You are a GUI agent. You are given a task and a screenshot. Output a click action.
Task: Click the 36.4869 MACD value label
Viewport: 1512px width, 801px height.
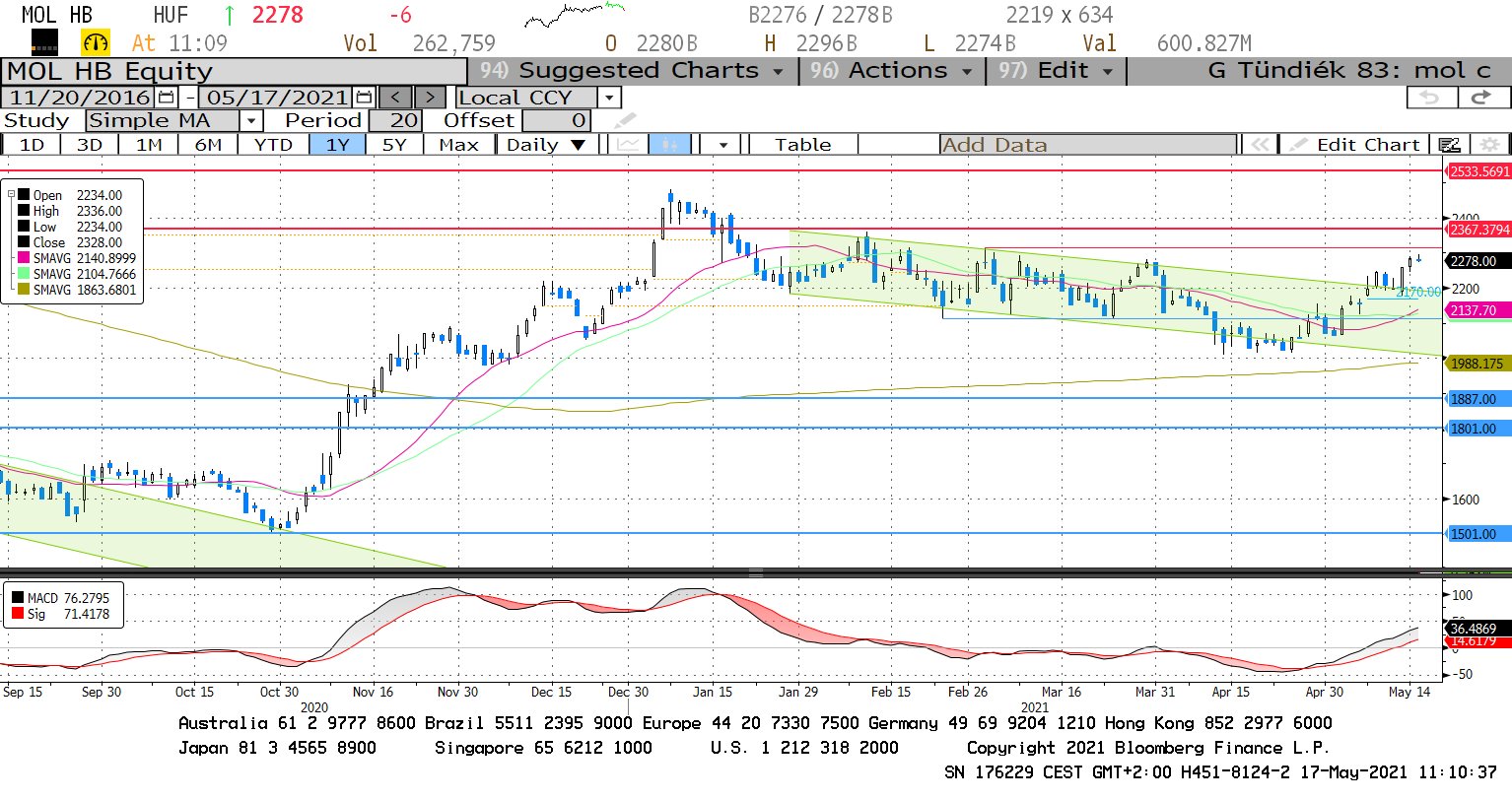(1478, 628)
